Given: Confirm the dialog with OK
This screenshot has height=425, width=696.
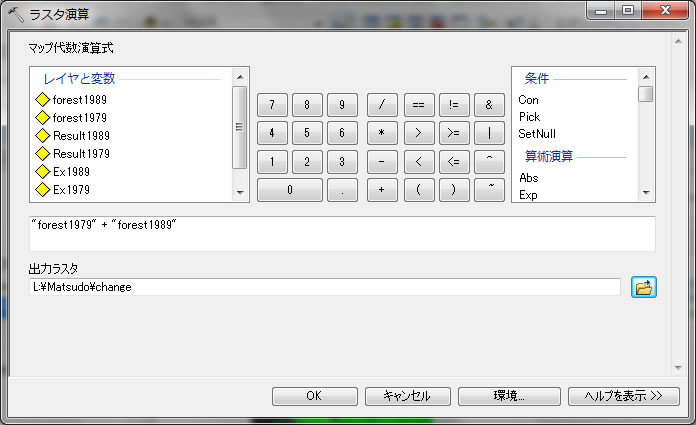Looking at the screenshot, I should point(314,395).
